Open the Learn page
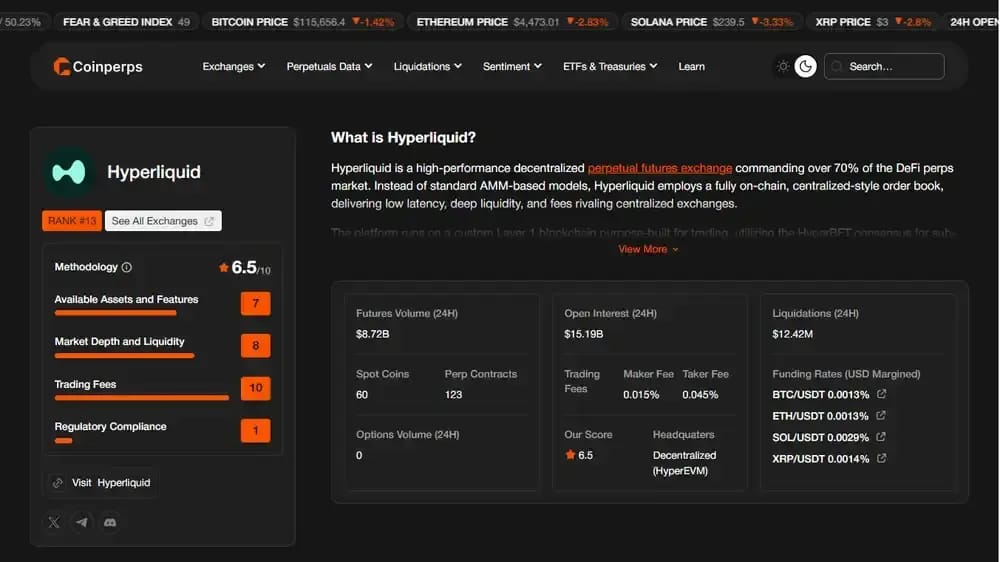1000x562 pixels. [x=691, y=66]
